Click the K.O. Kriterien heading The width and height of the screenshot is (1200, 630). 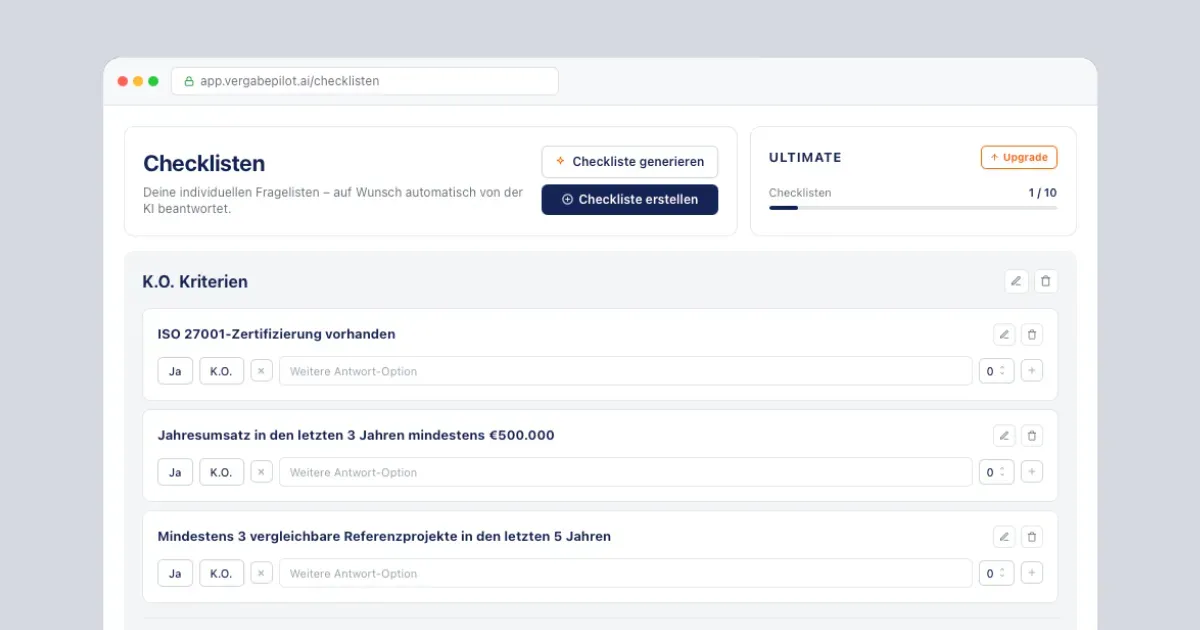[x=195, y=282]
